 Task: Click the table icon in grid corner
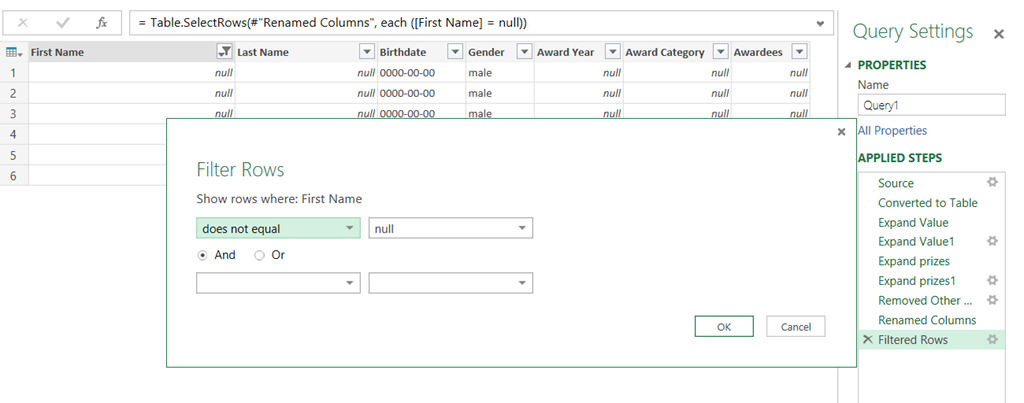pyautogui.click(x=14, y=52)
